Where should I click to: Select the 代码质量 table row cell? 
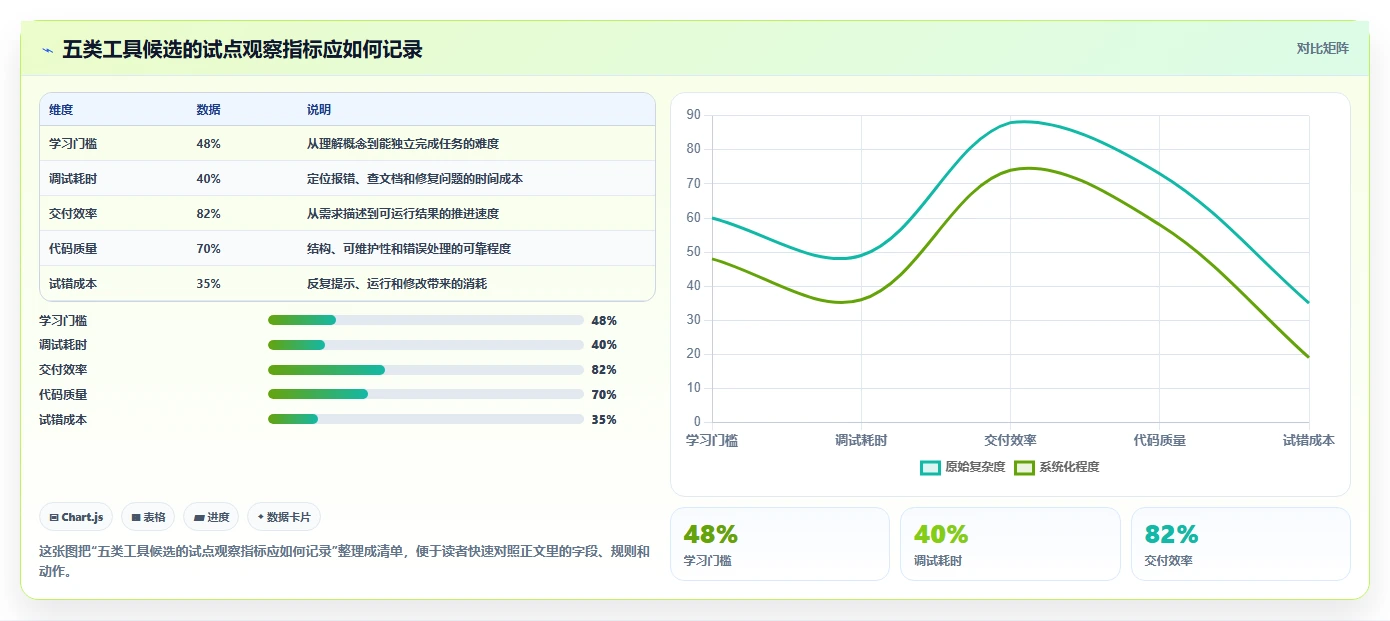tap(73, 249)
